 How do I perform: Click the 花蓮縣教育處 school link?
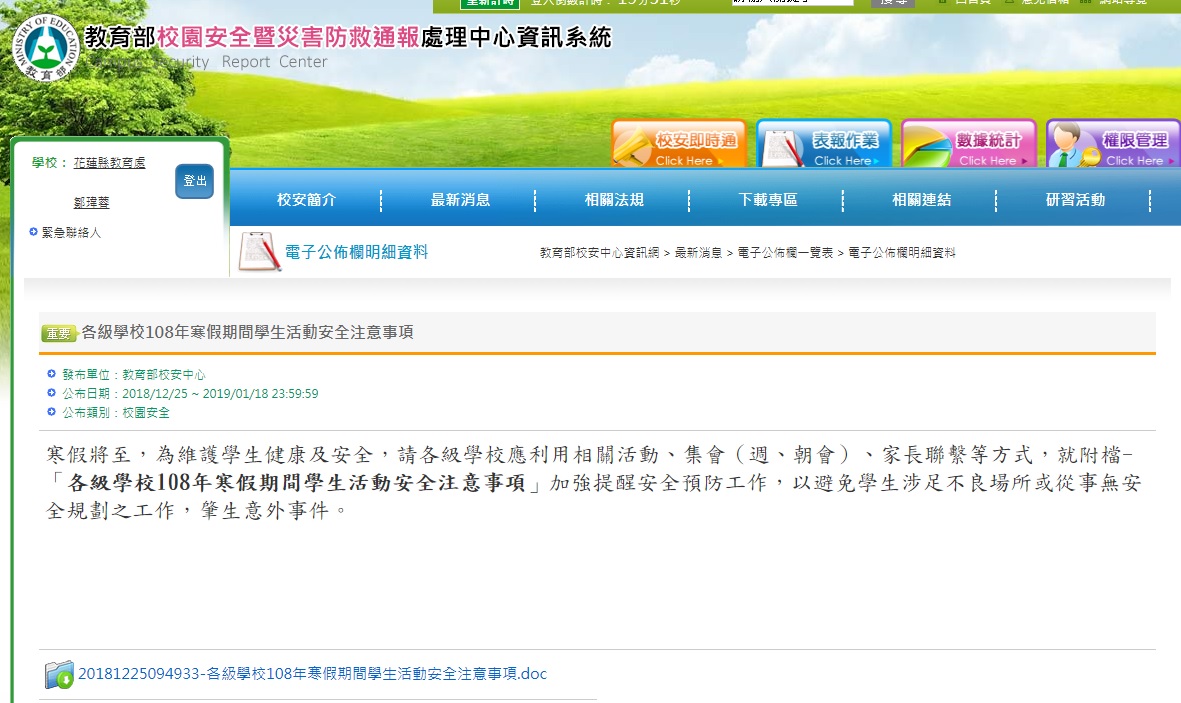[109, 163]
